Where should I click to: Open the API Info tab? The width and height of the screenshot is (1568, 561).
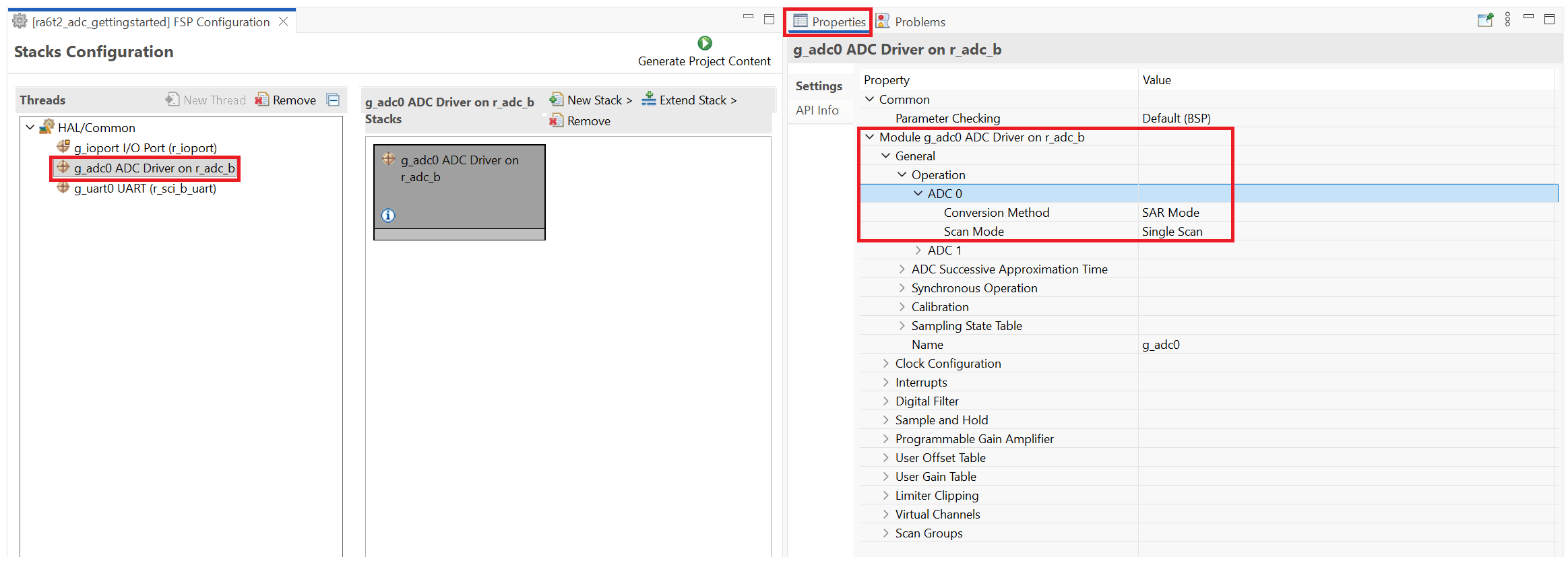(817, 110)
